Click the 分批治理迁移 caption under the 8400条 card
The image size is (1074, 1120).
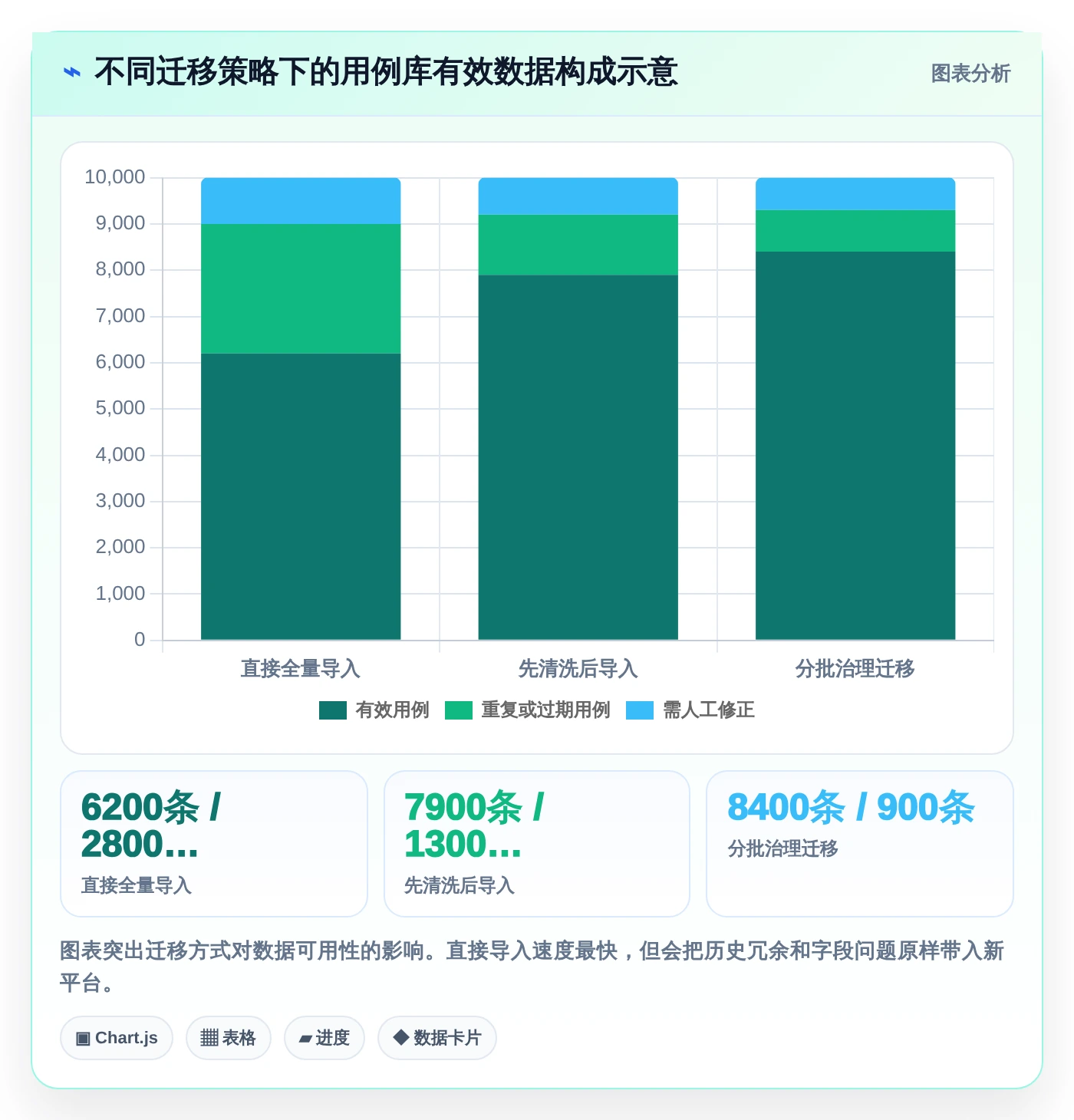[x=783, y=849]
